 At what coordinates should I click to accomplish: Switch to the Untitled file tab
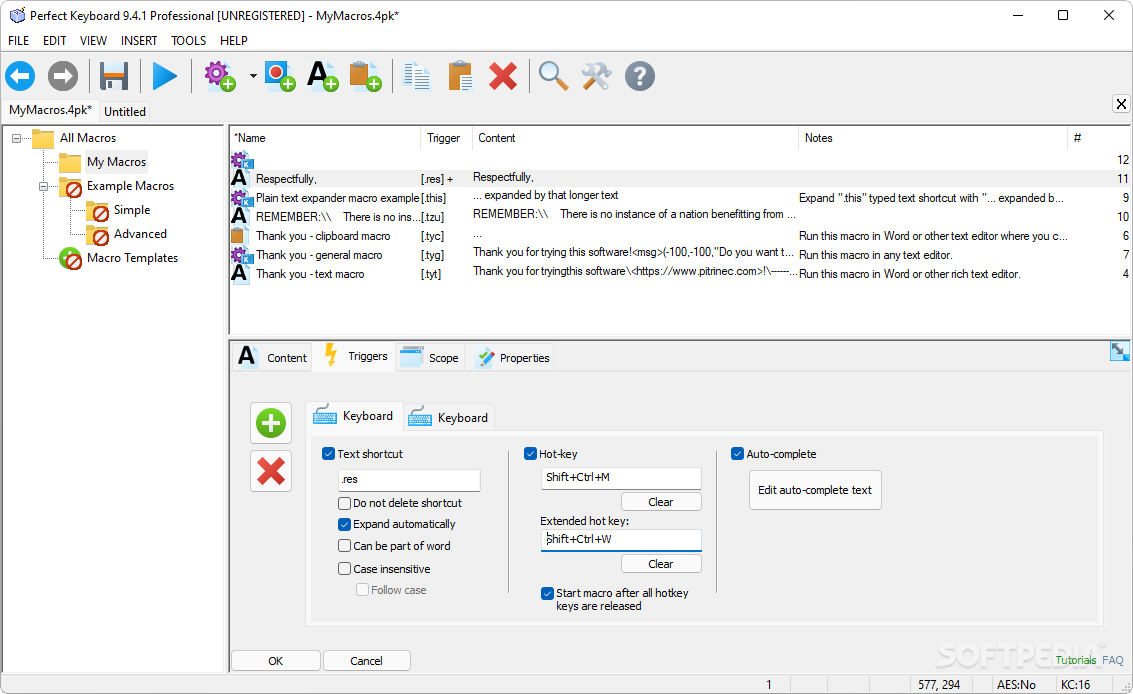[125, 111]
